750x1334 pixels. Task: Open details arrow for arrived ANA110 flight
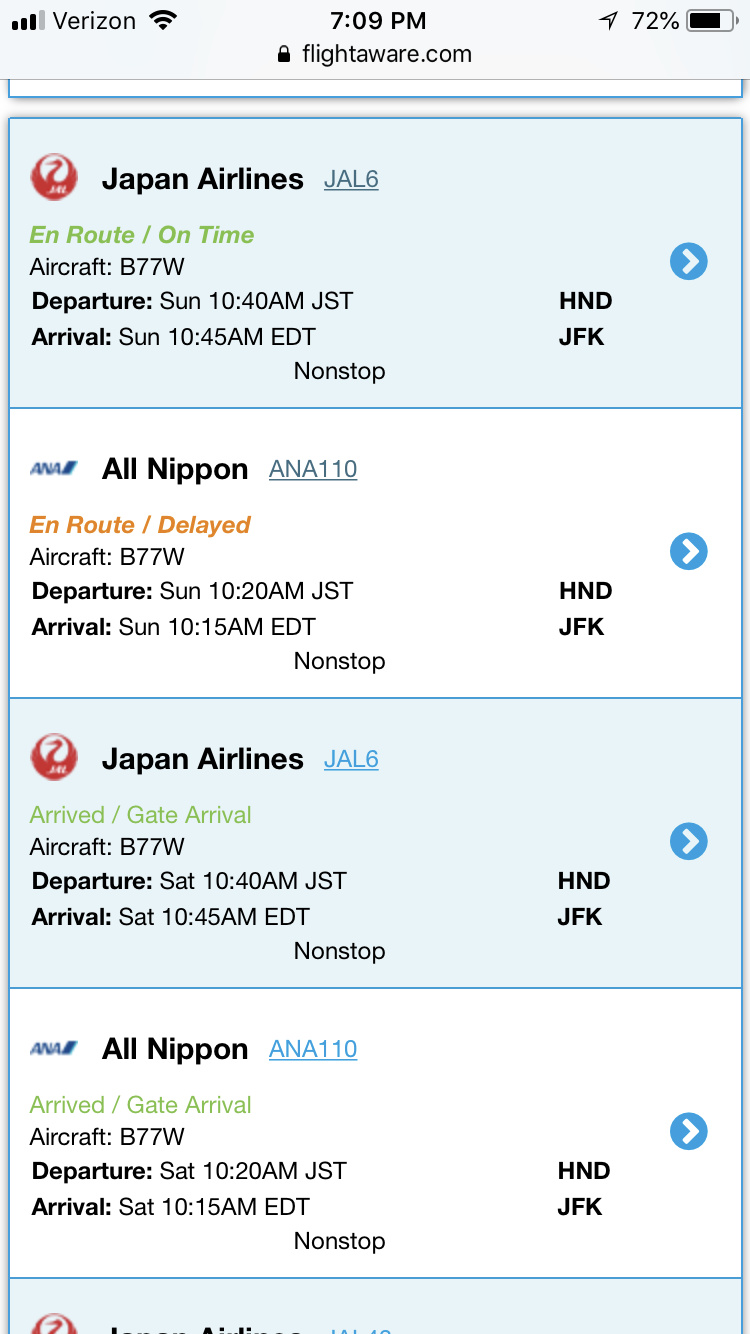688,1131
